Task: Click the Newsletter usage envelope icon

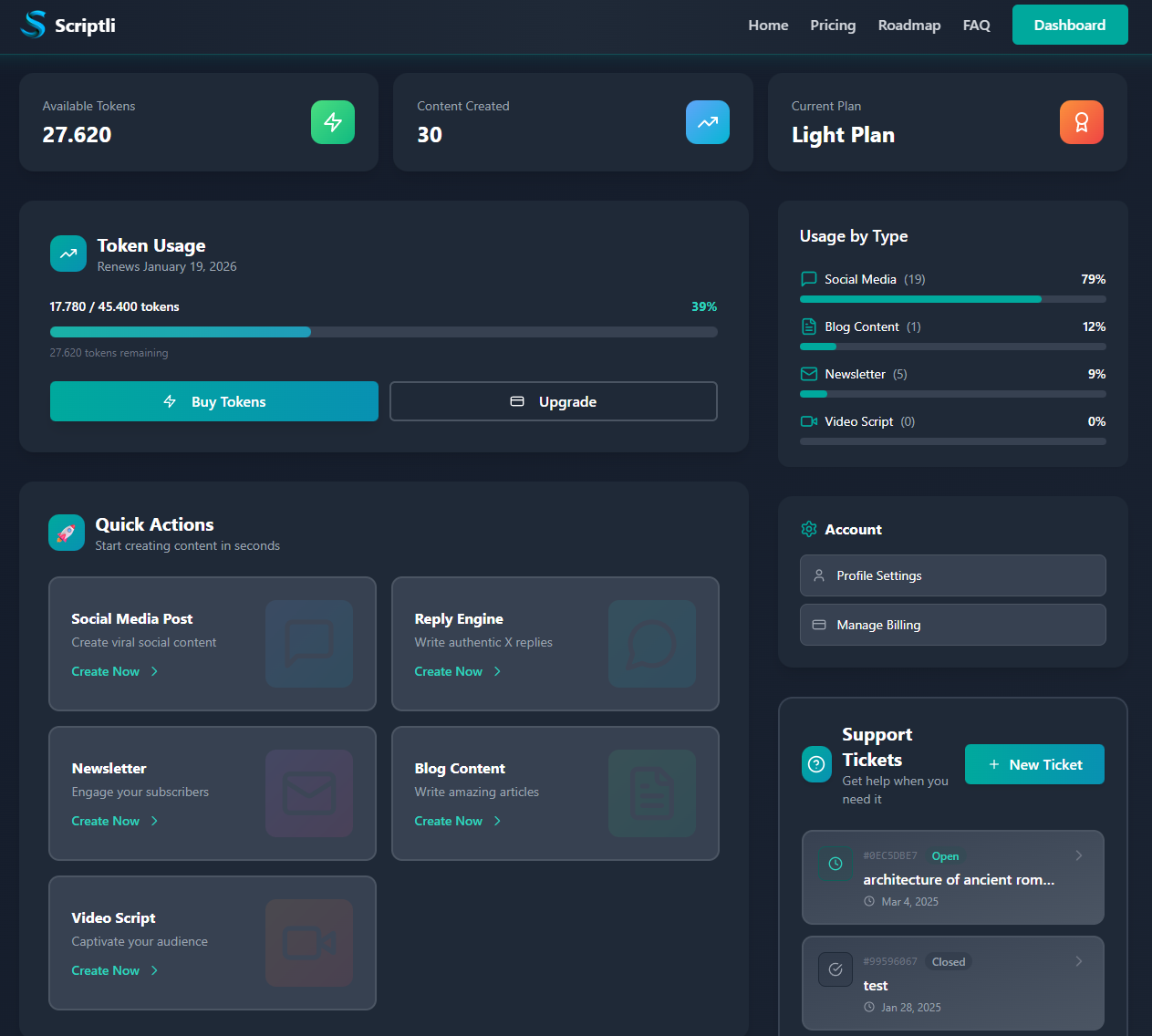Action: (x=809, y=374)
